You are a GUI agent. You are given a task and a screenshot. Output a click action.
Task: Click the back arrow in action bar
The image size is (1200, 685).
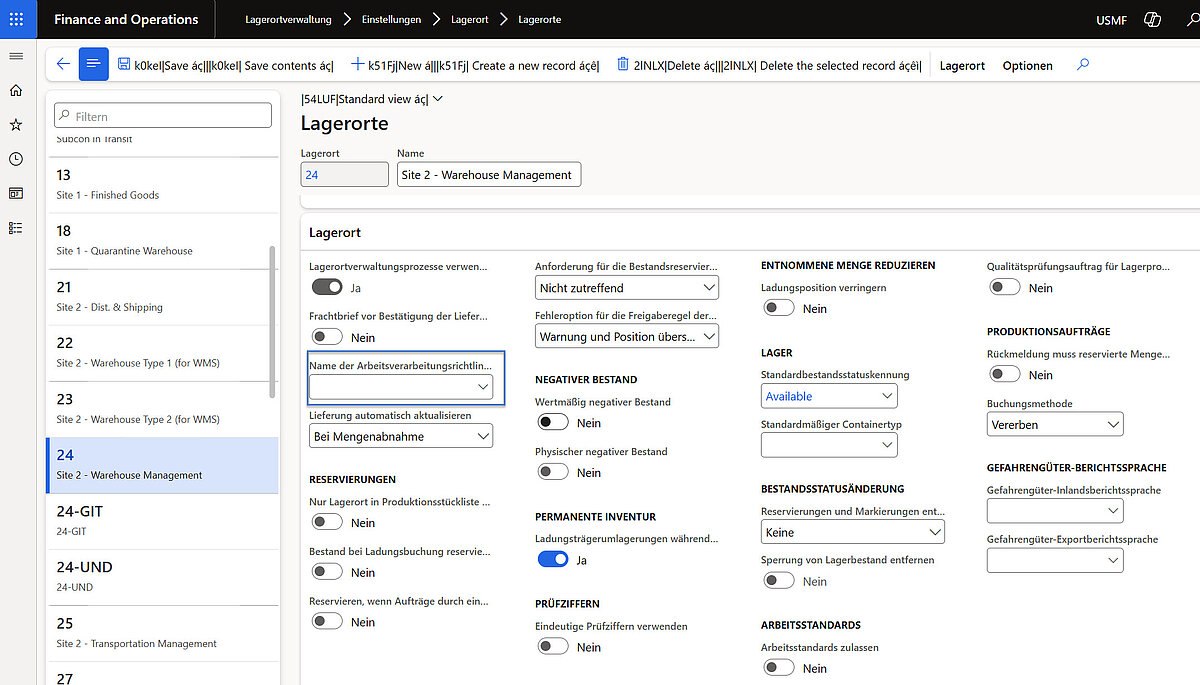tap(63, 65)
